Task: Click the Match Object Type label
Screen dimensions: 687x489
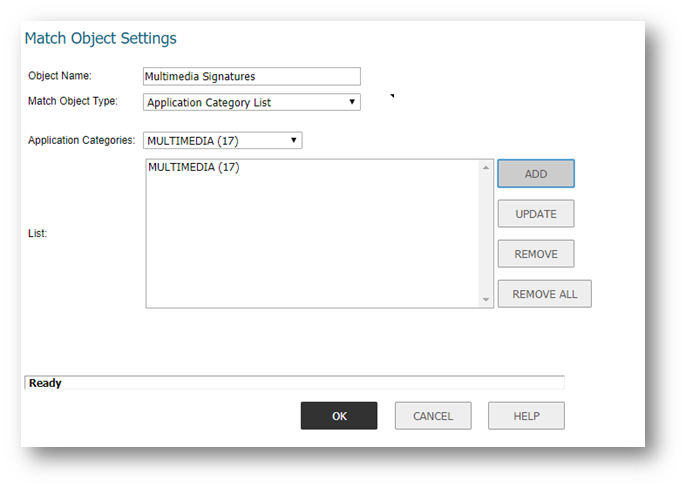Action: [x=72, y=101]
